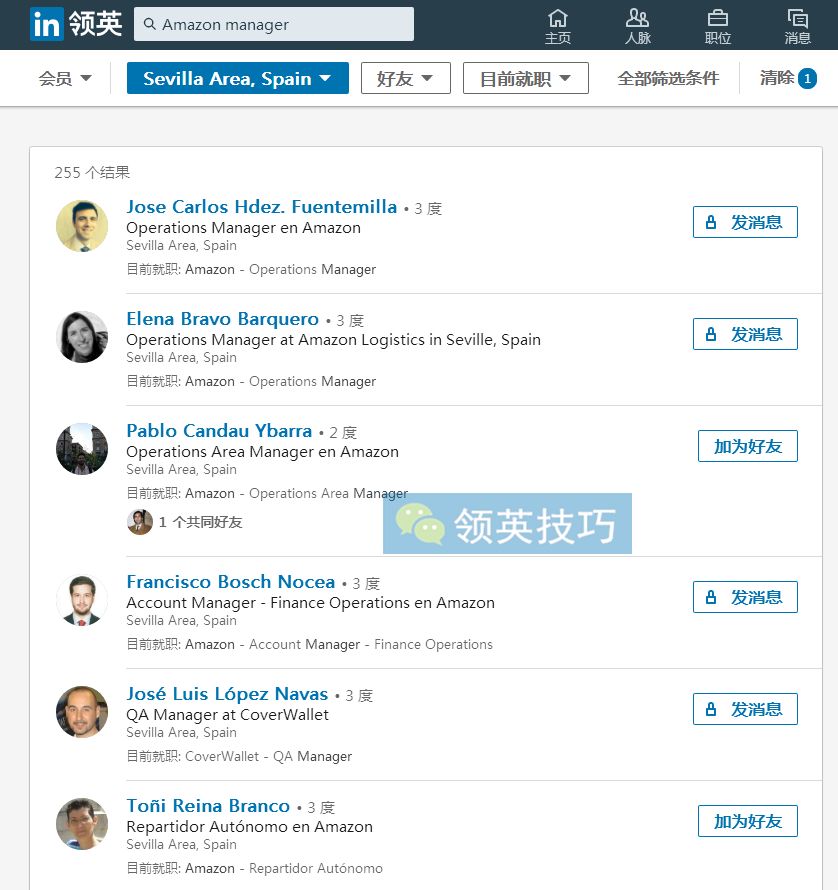Click the clear filters count badge
838x890 pixels.
[807, 78]
